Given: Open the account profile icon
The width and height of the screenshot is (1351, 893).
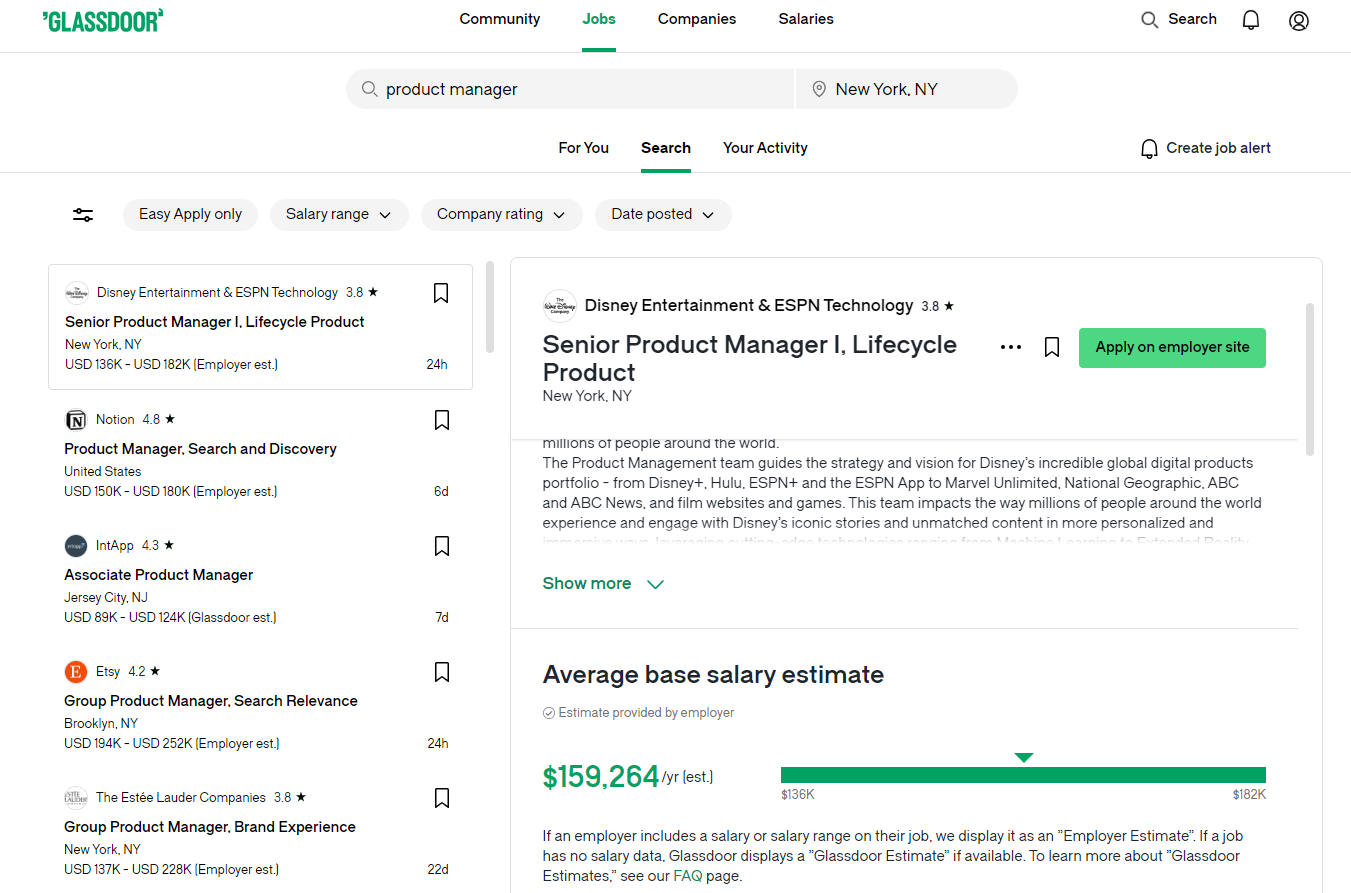Looking at the screenshot, I should [1298, 19].
